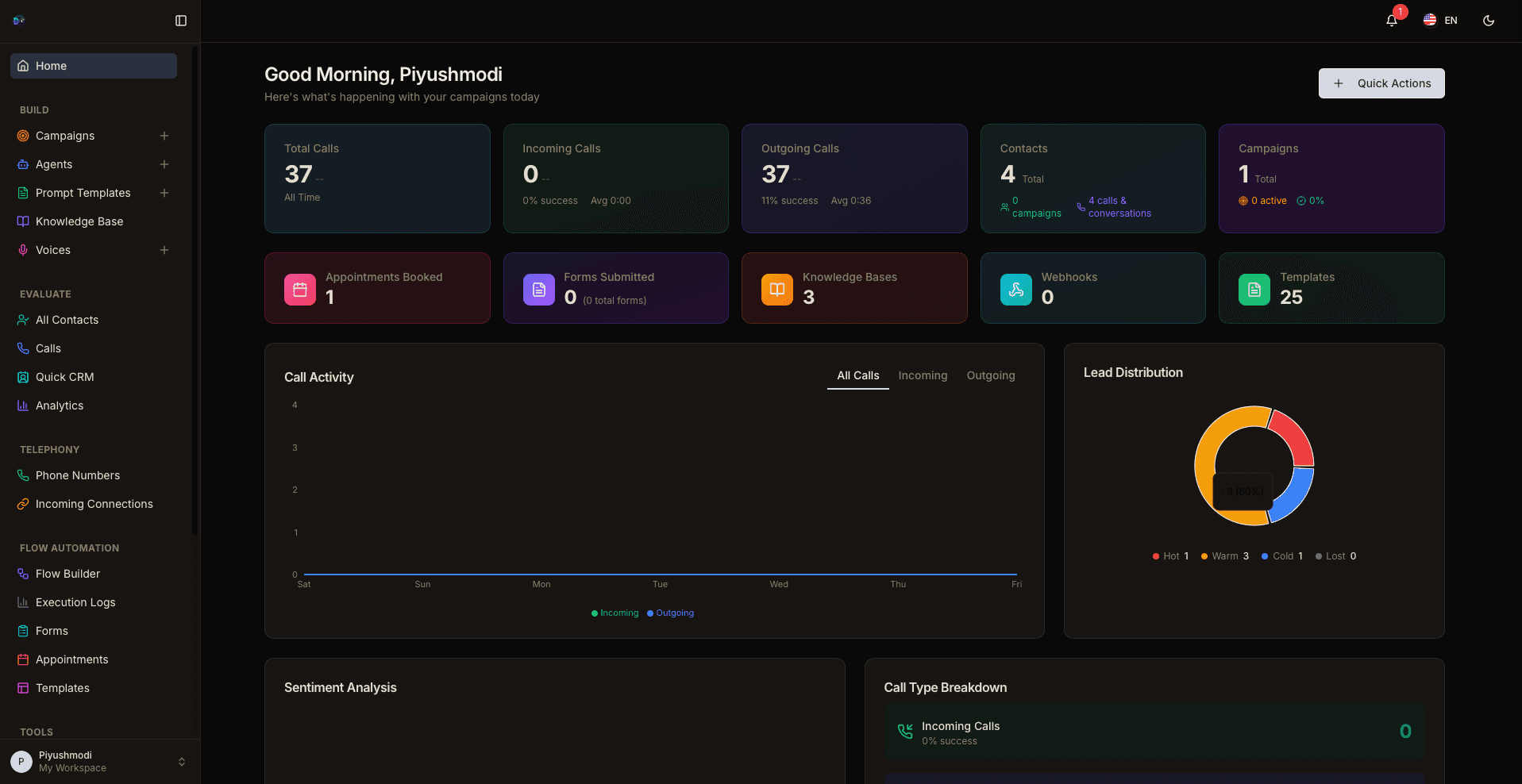Open the Analytics section
The width and height of the screenshot is (1522, 784).
[x=58, y=405]
